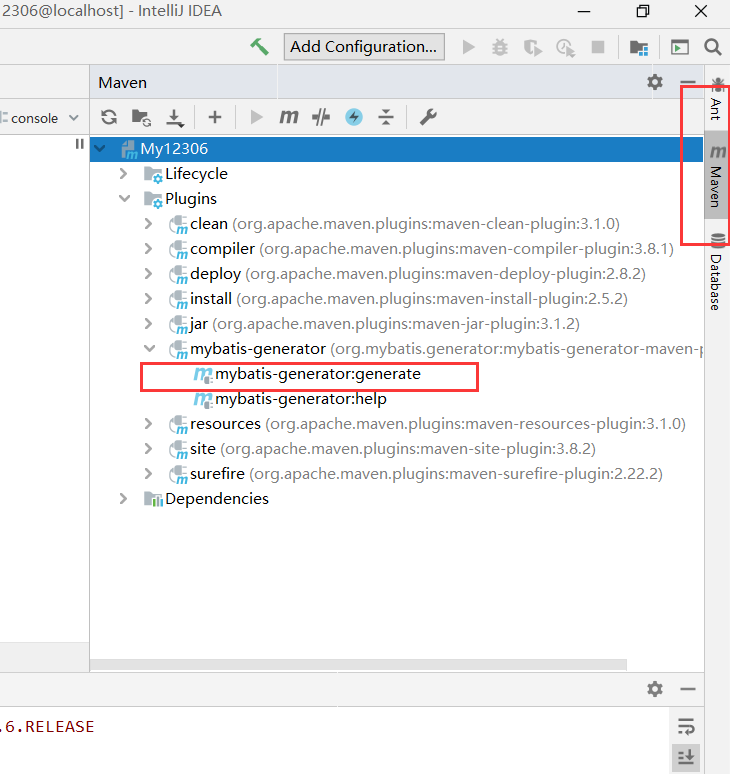Viewport: 730px width, 774px height.
Task: Add Maven project with plus icon
Action: (215, 117)
